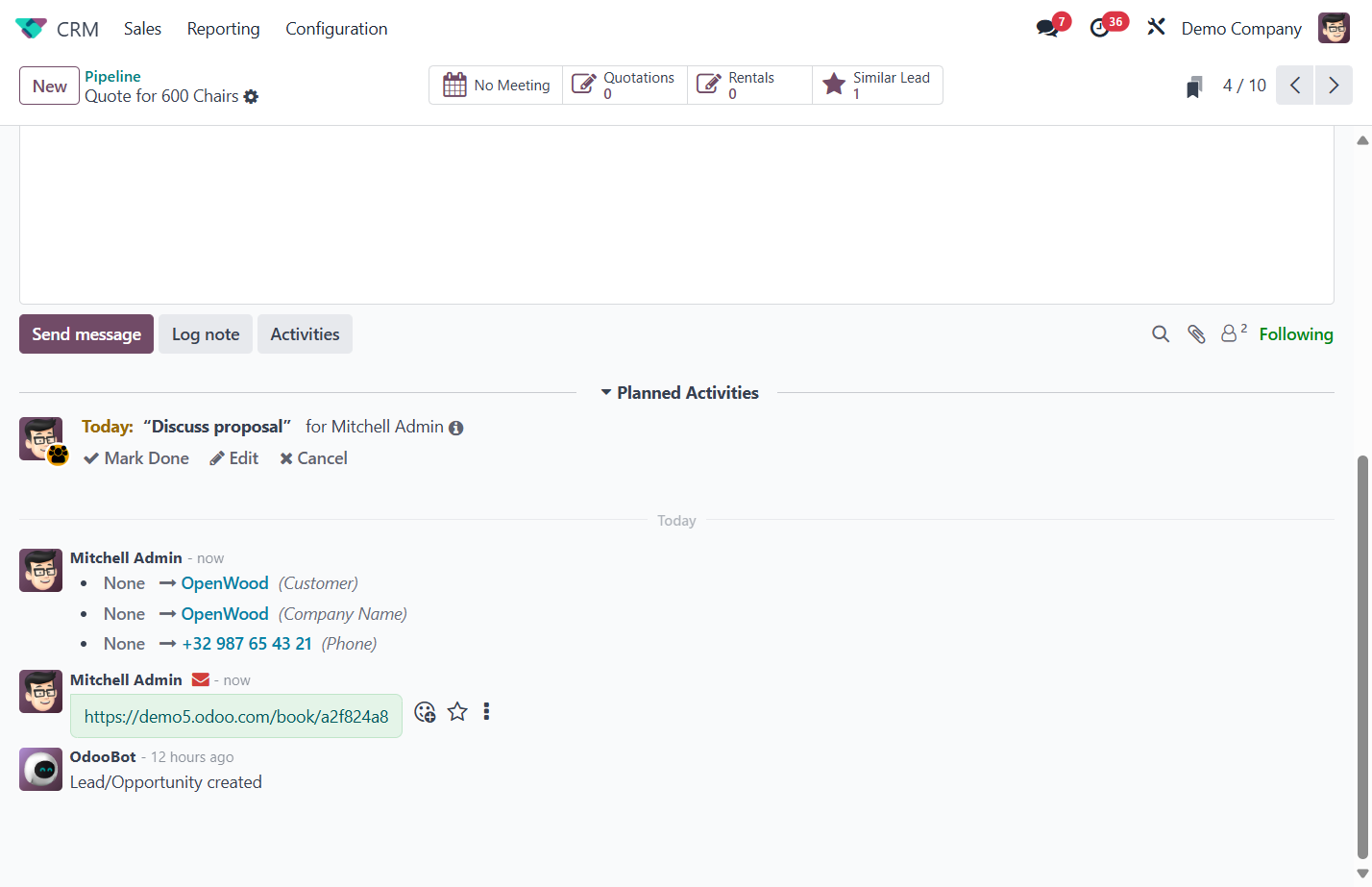The width and height of the screenshot is (1372, 887).
Task: Open the OpenWood Customer link
Action: click(x=225, y=583)
